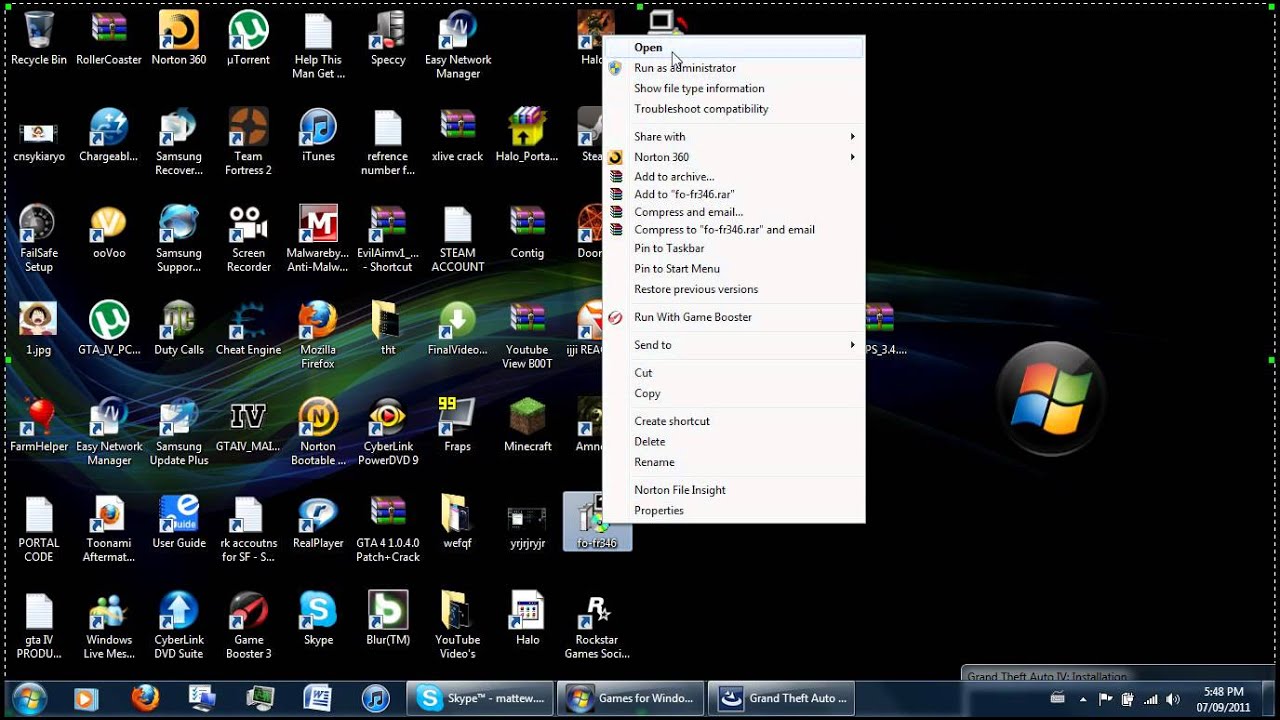Image resolution: width=1280 pixels, height=720 pixels.
Task: Select the xlive crack archive icon
Action: 458,136
